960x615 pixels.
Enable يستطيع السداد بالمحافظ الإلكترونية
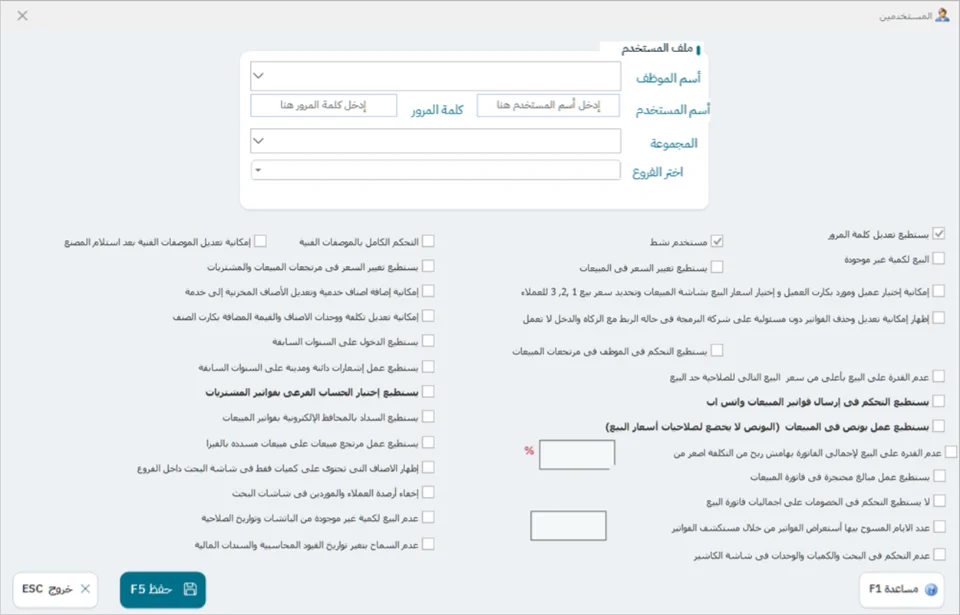429,417
